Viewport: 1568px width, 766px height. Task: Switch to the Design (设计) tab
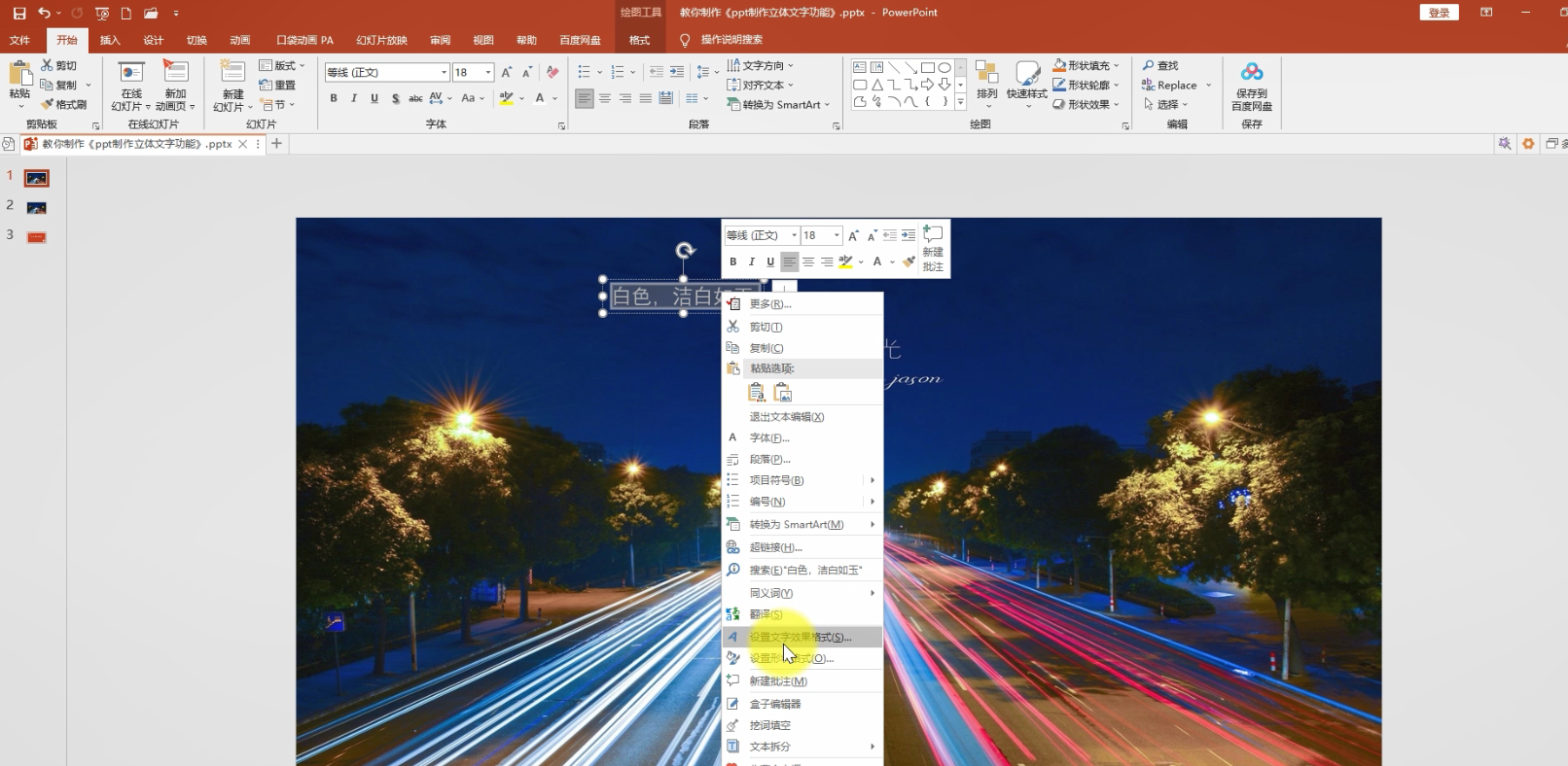point(154,40)
